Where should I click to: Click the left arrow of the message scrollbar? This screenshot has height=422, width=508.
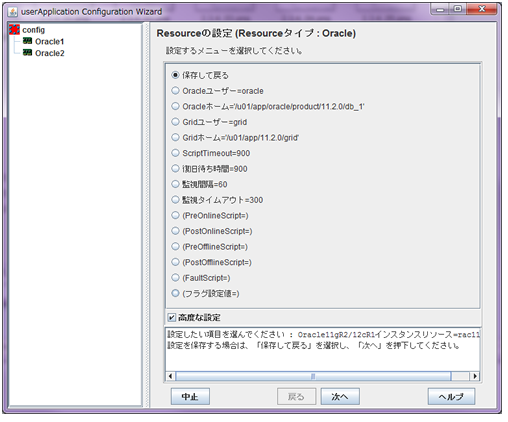click(170, 376)
